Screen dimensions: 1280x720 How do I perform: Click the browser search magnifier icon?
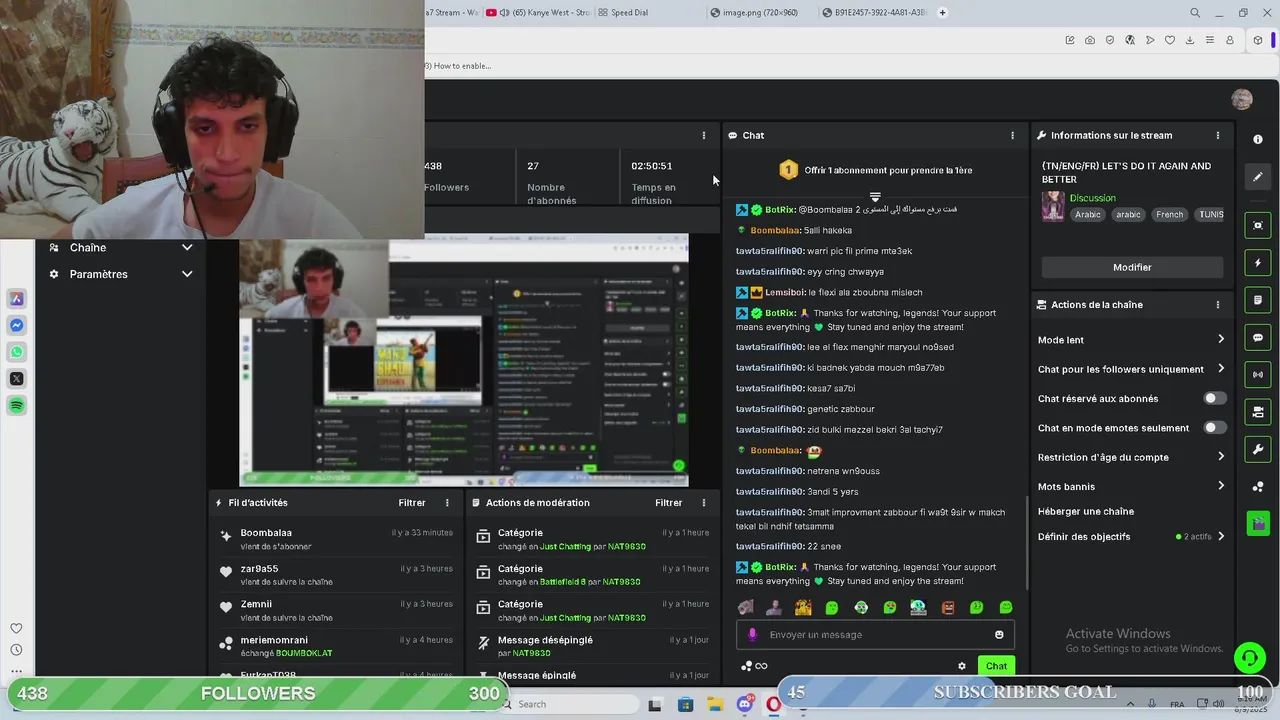coord(1195,13)
